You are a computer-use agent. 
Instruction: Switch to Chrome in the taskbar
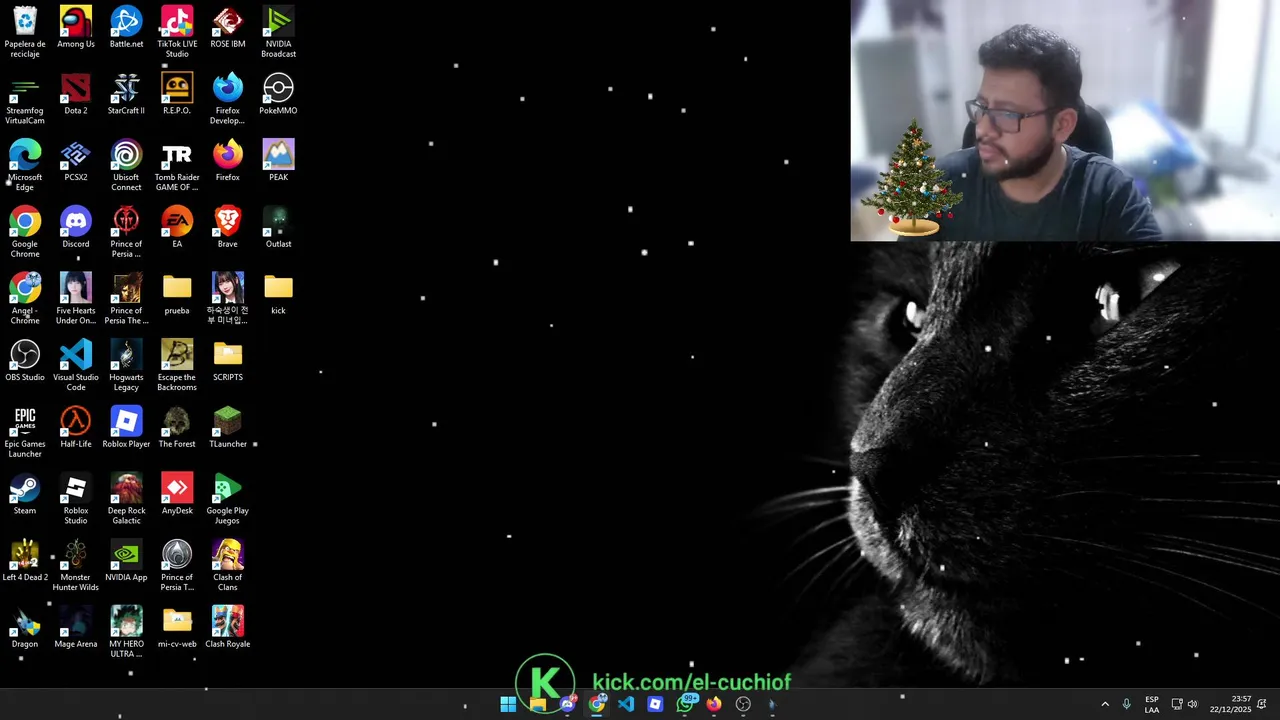point(597,704)
